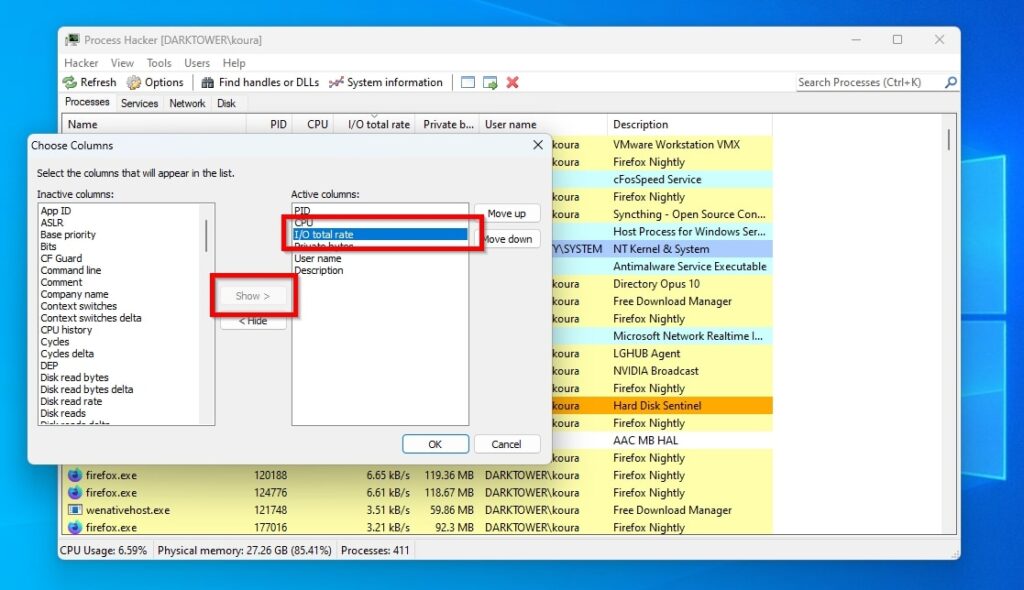Switch to the Network tab
The width and height of the screenshot is (1024, 590).
(186, 102)
